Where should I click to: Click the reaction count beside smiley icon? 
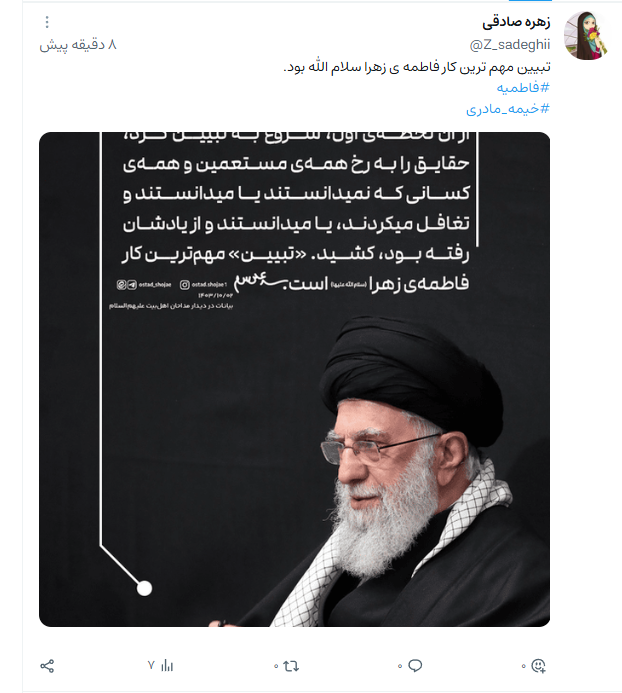523,666
